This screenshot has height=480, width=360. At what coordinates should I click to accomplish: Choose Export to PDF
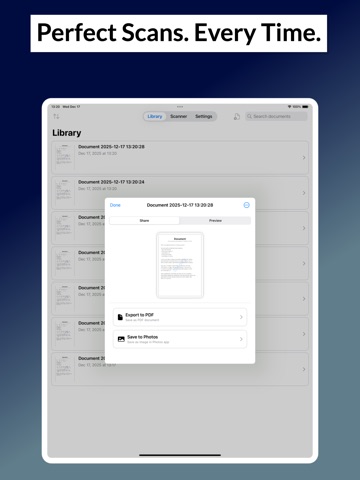[x=180, y=317]
